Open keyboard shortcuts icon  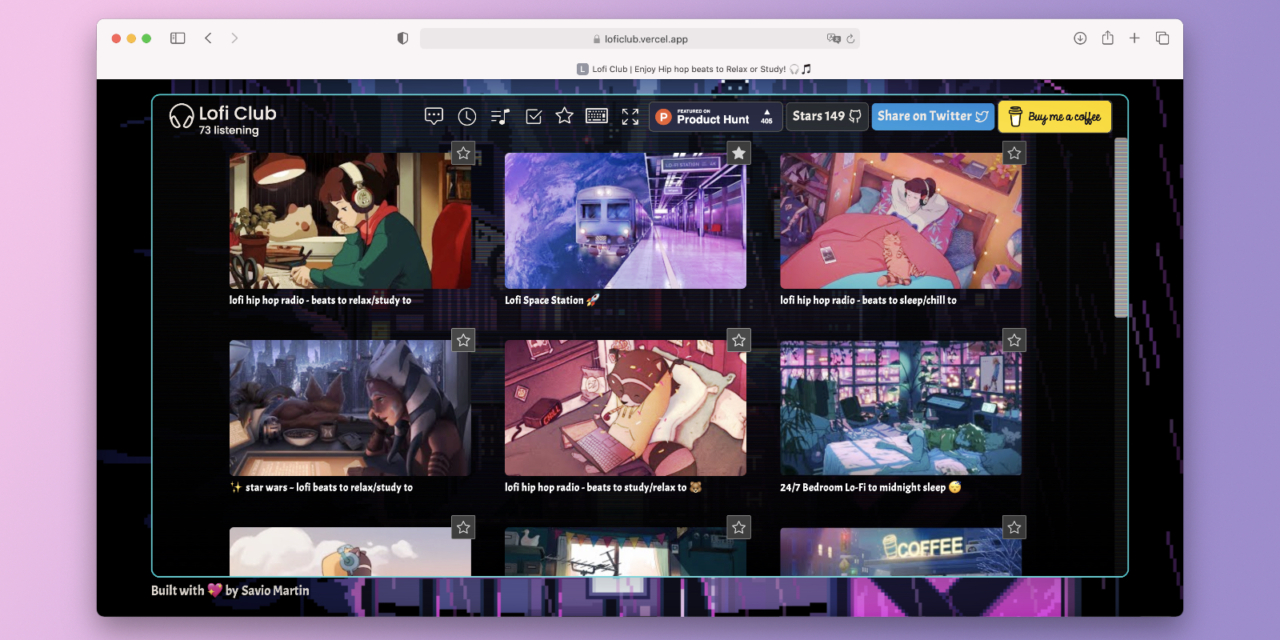pyautogui.click(x=597, y=116)
